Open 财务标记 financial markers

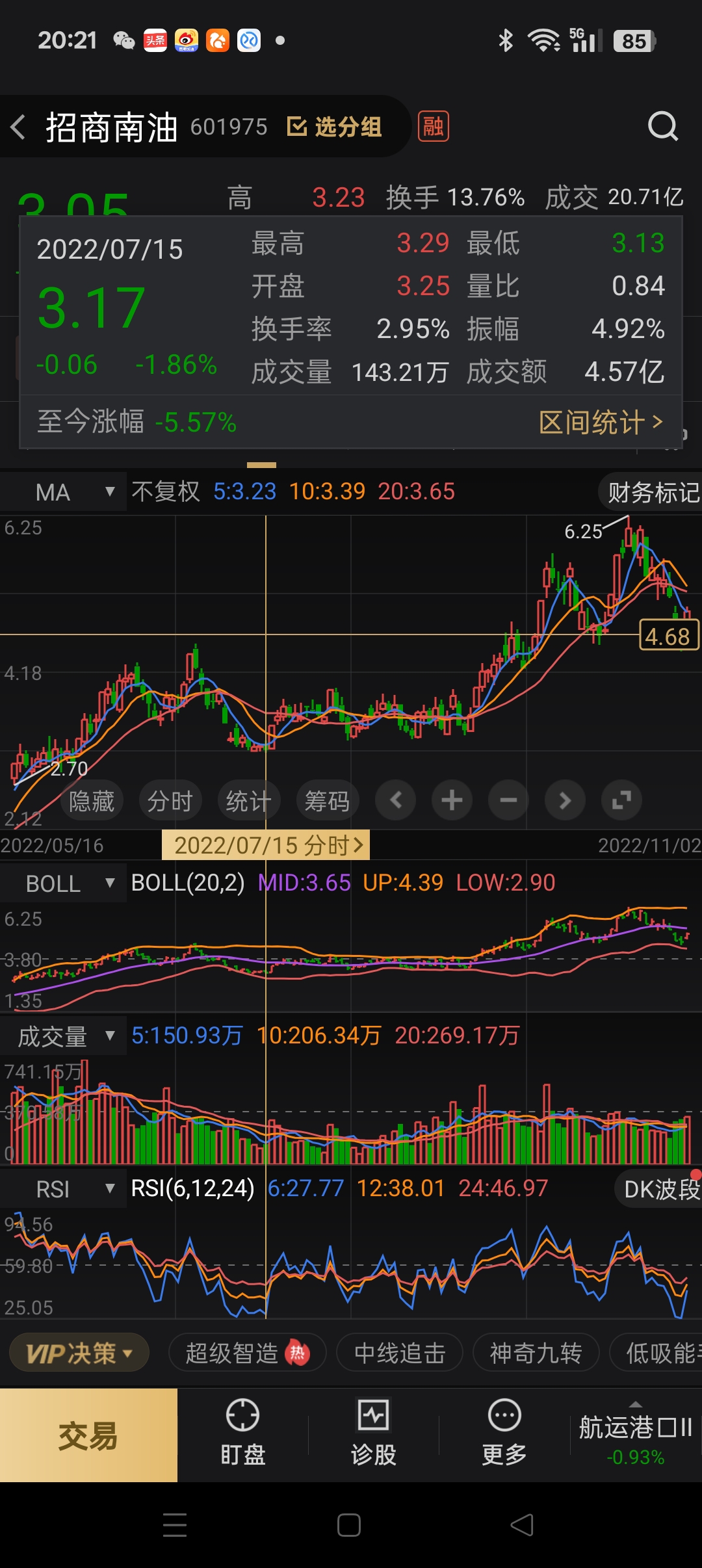coord(651,492)
